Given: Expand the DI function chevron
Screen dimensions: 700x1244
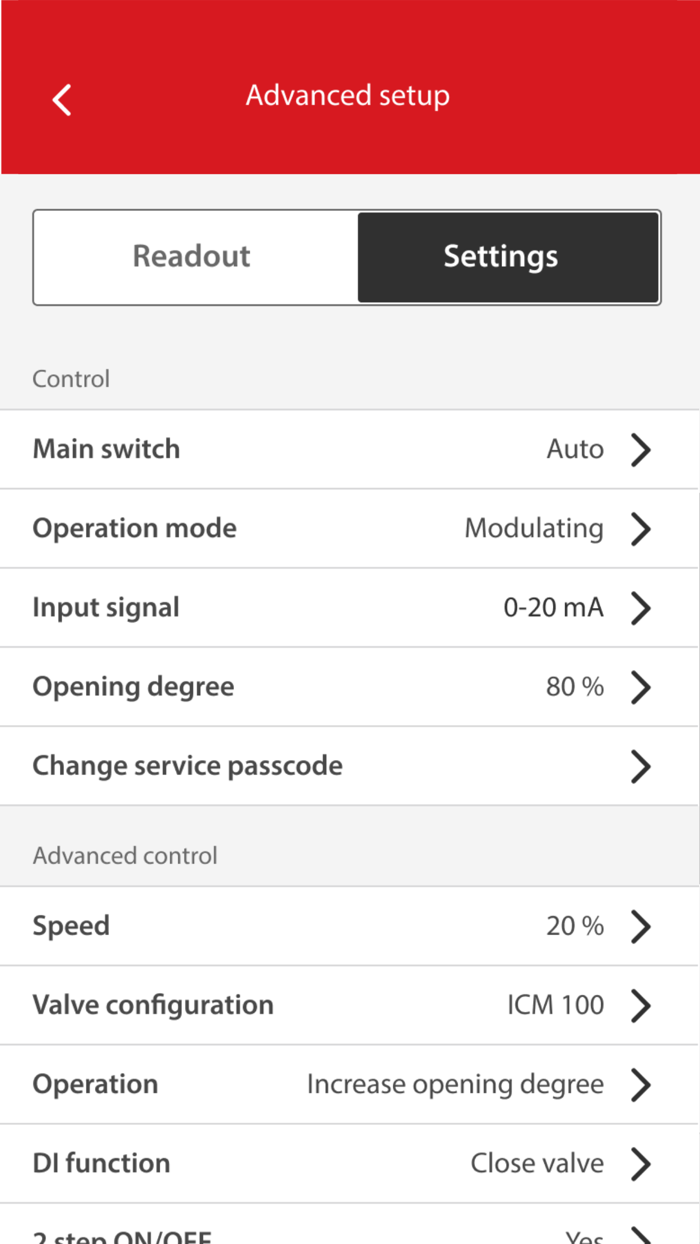Looking at the screenshot, I should click(x=641, y=1163).
